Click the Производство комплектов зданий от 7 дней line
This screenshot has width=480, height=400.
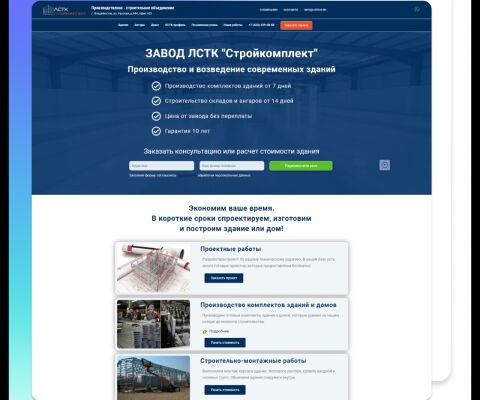pyautogui.click(x=228, y=86)
